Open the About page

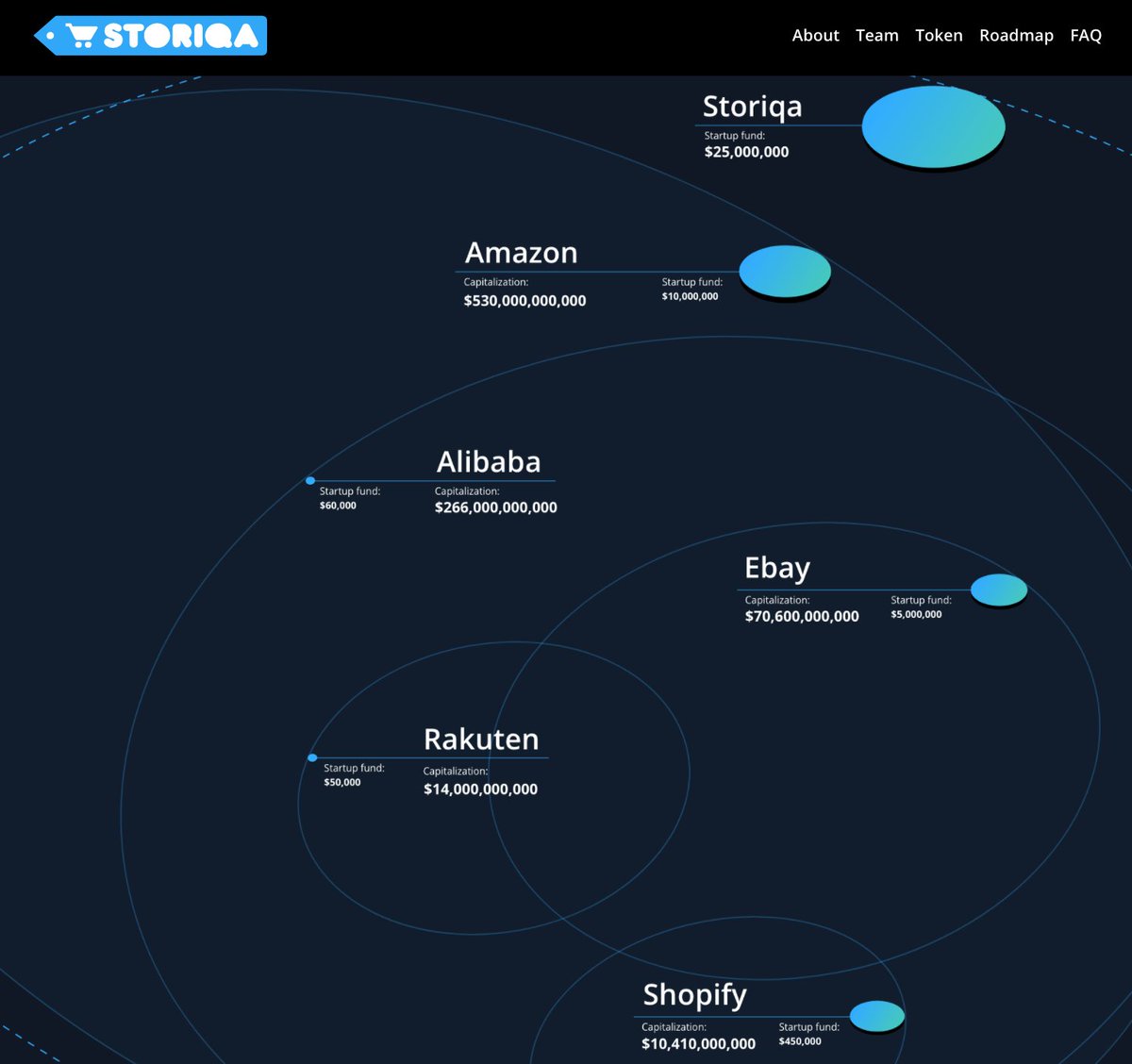pos(815,35)
